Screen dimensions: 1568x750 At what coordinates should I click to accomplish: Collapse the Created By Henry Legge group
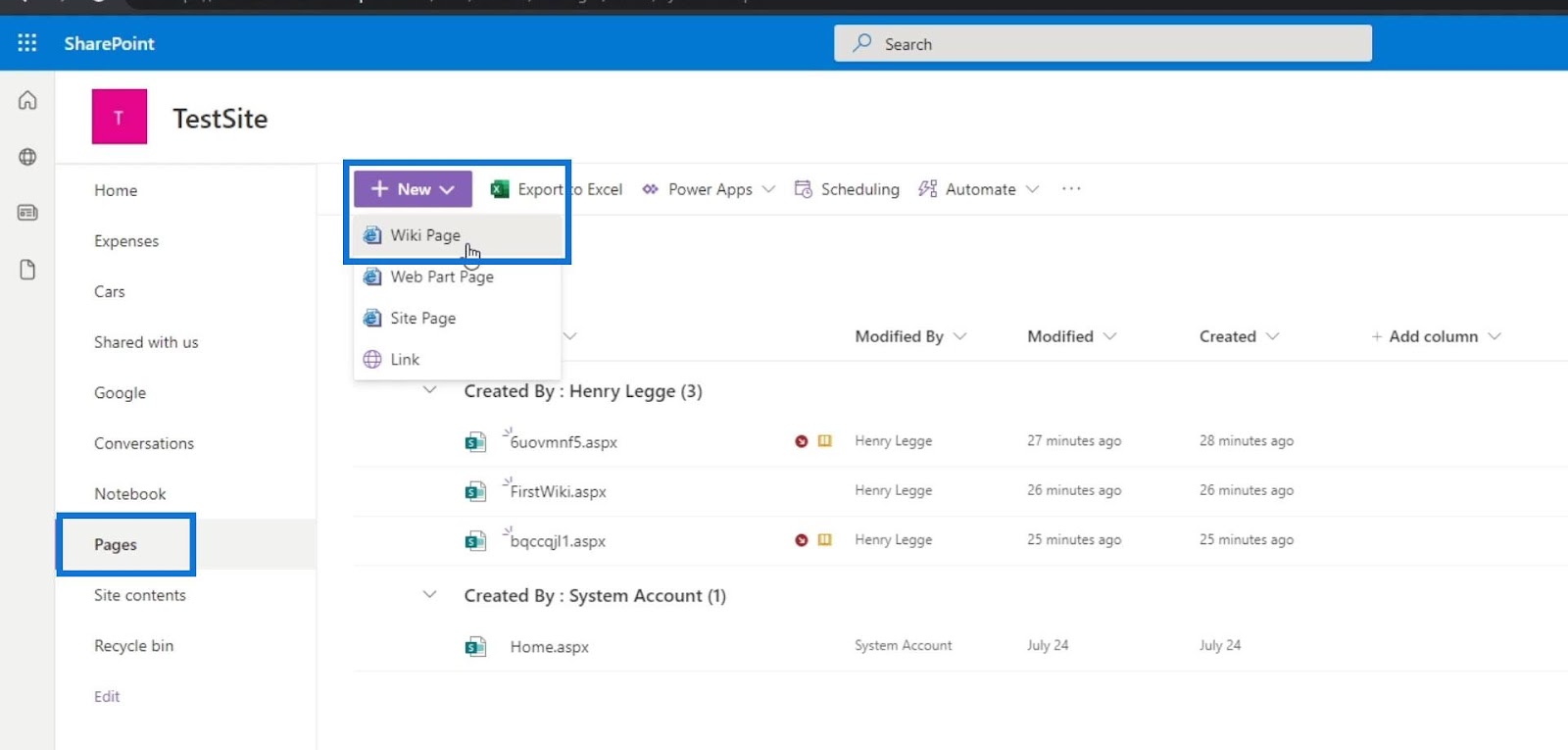pyautogui.click(x=429, y=390)
